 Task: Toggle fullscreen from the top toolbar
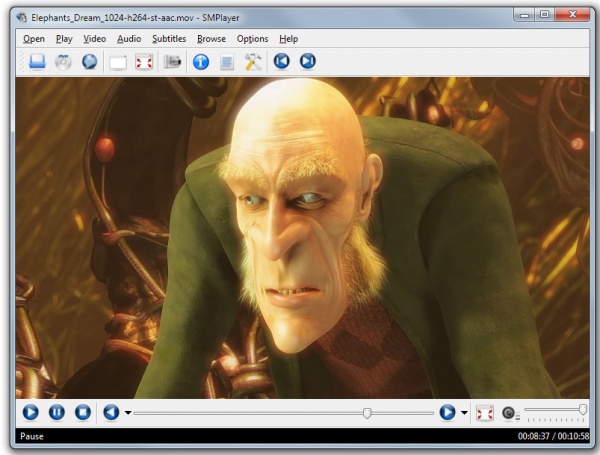[144, 62]
